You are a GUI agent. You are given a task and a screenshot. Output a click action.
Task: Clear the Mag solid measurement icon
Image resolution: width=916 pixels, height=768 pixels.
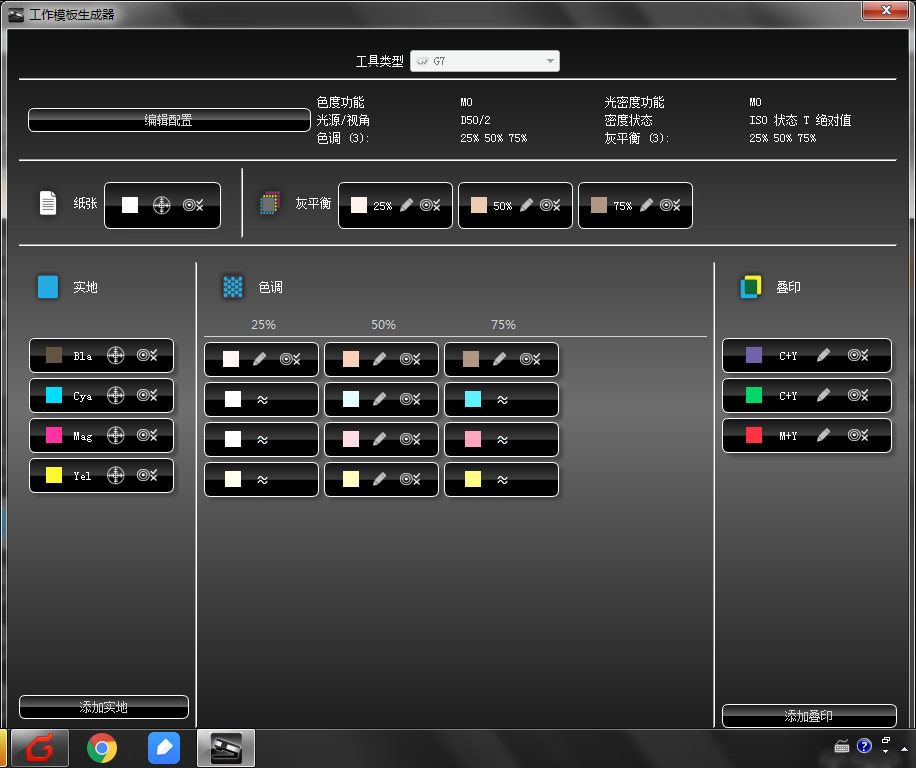[x=147, y=435]
